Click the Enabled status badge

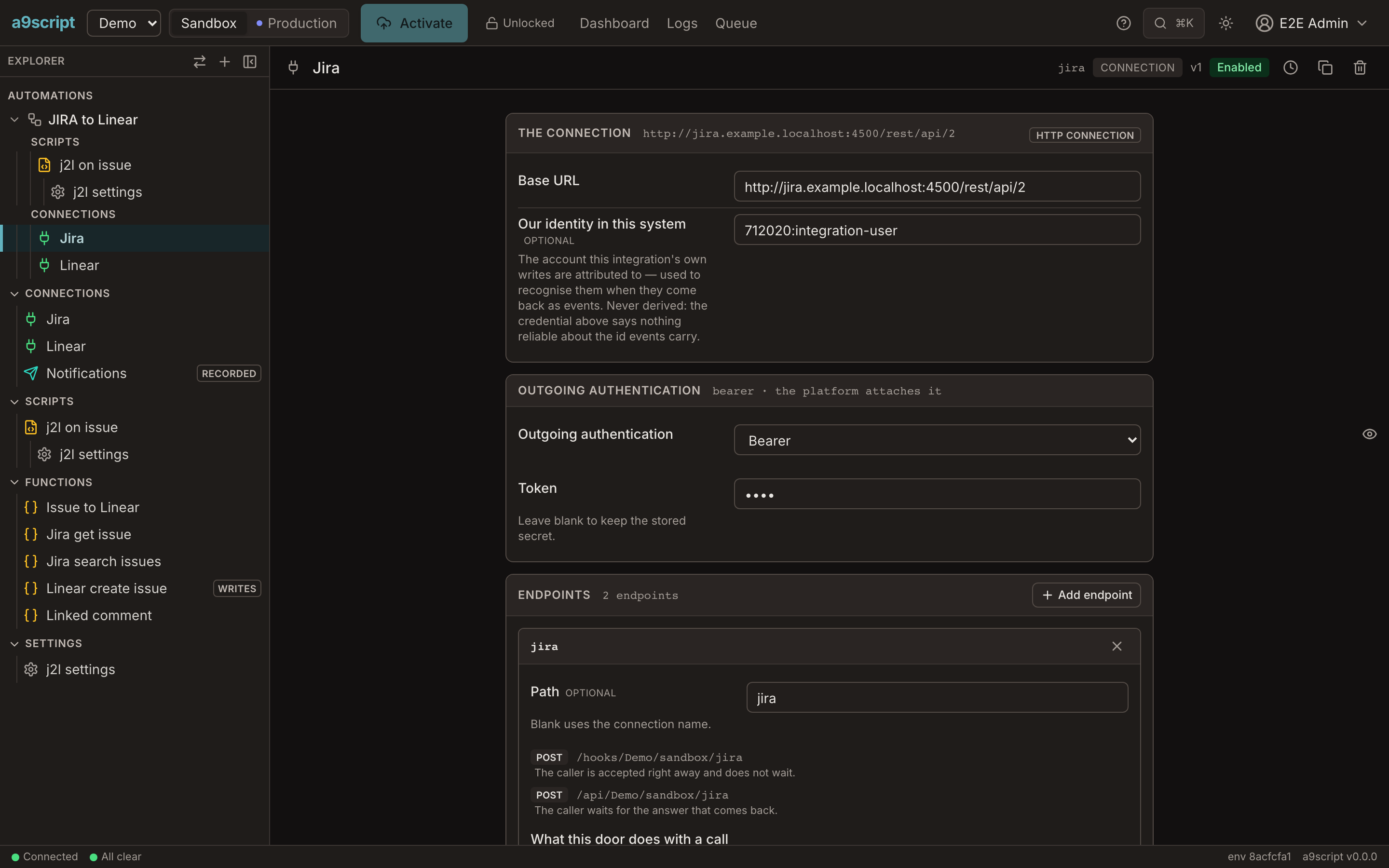pos(1239,68)
